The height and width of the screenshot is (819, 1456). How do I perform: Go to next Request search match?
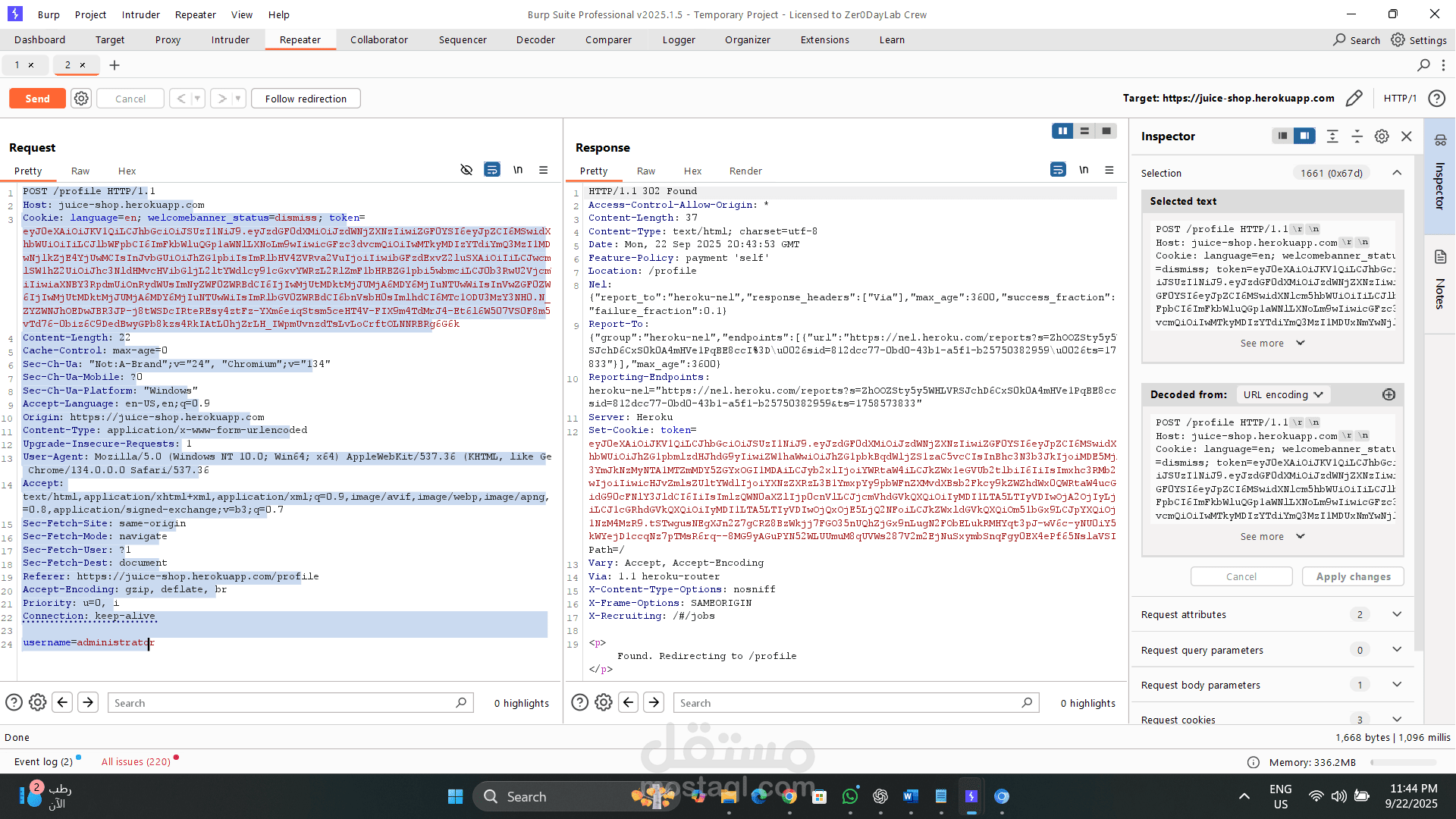click(x=88, y=702)
